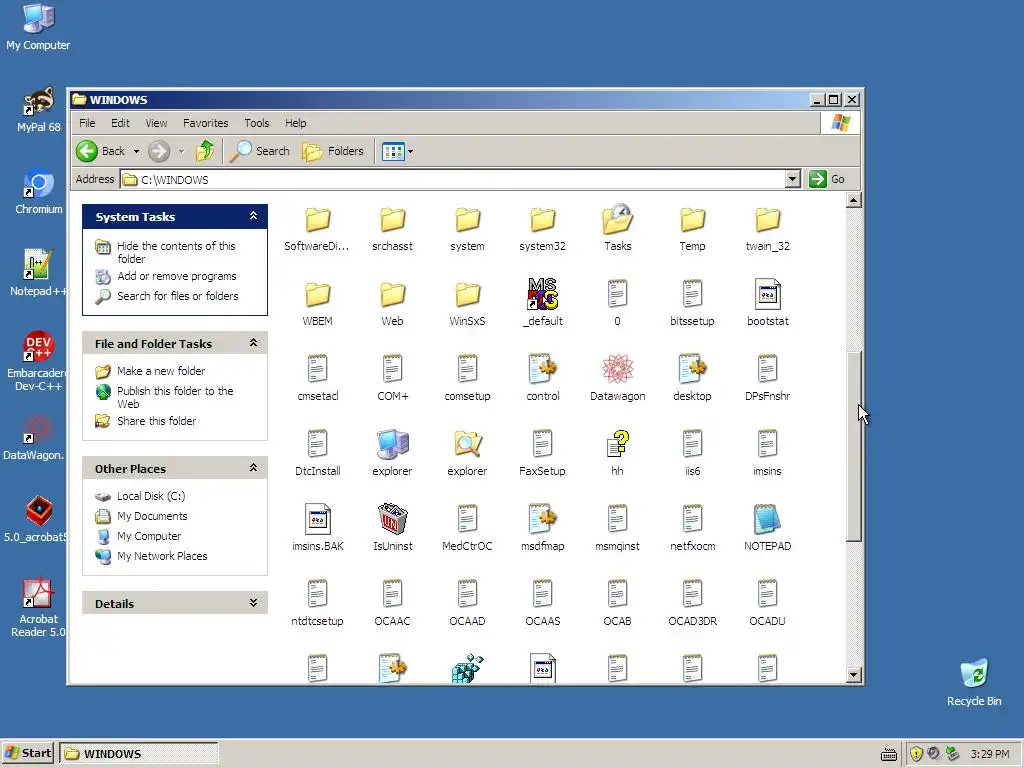Image resolution: width=1024 pixels, height=768 pixels.
Task: Click the WINDOWS taskbar button
Action: 138,753
